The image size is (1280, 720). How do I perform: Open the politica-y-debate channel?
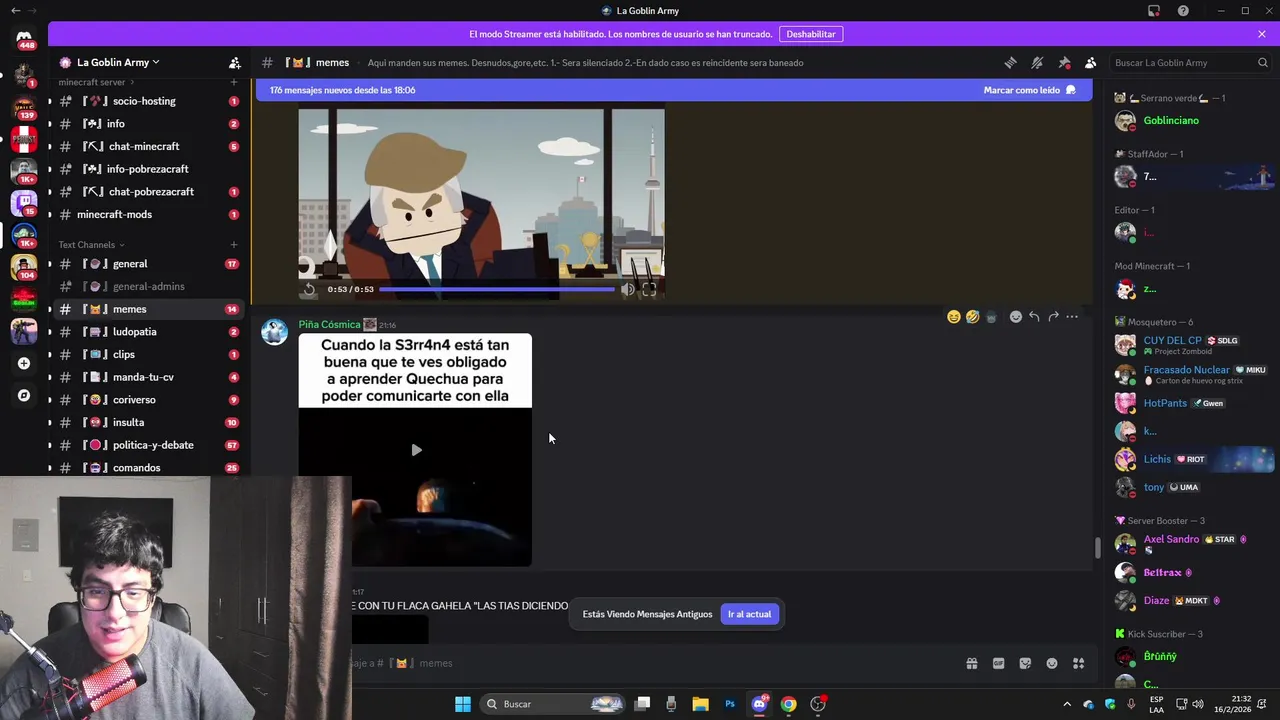148,445
